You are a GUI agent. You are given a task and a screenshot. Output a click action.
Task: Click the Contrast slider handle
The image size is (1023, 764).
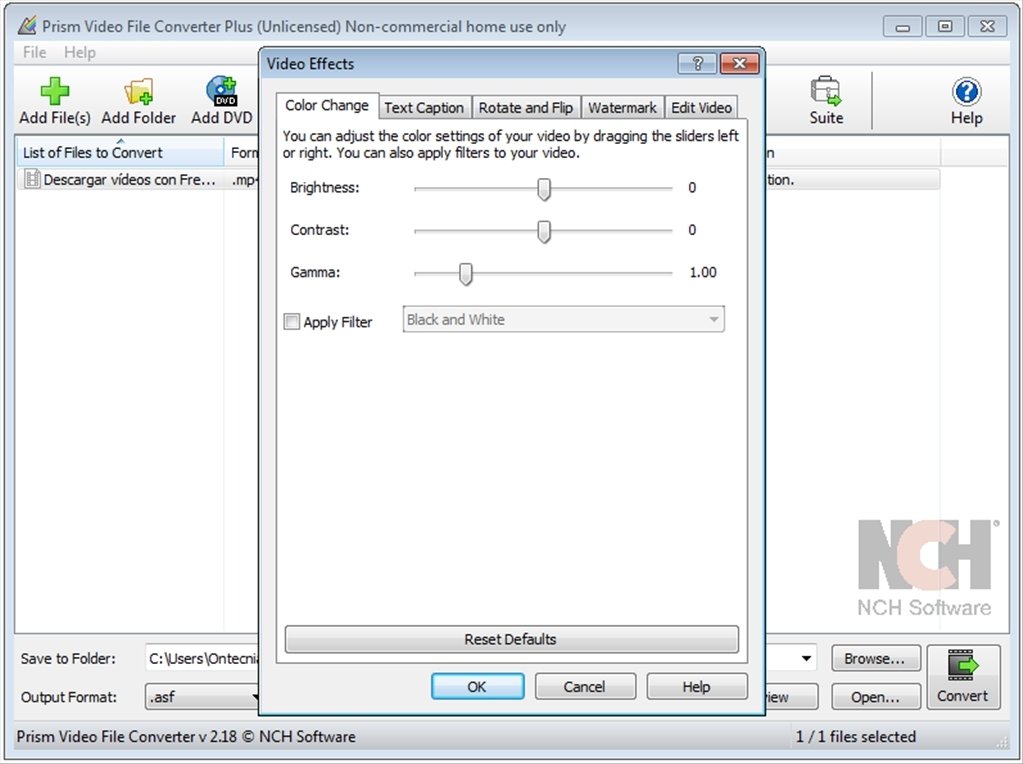click(x=543, y=232)
